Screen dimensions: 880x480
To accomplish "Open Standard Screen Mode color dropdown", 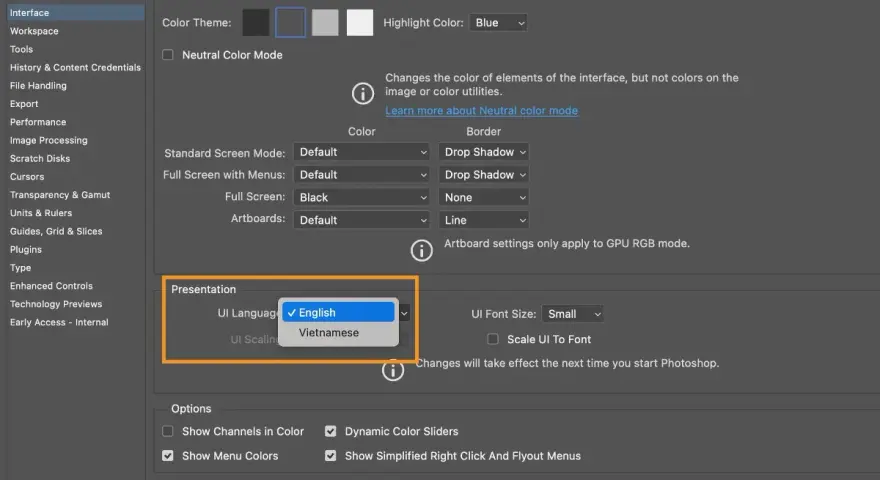I will pos(361,152).
